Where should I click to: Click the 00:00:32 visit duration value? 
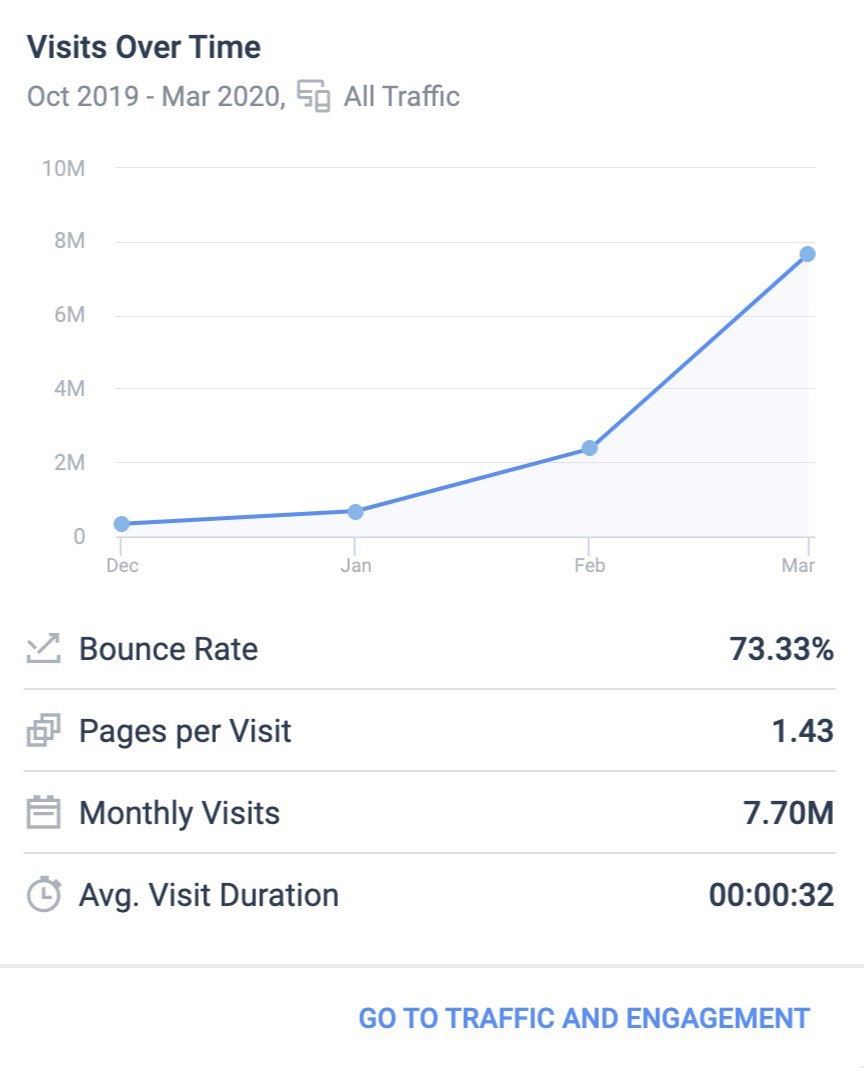(x=771, y=894)
